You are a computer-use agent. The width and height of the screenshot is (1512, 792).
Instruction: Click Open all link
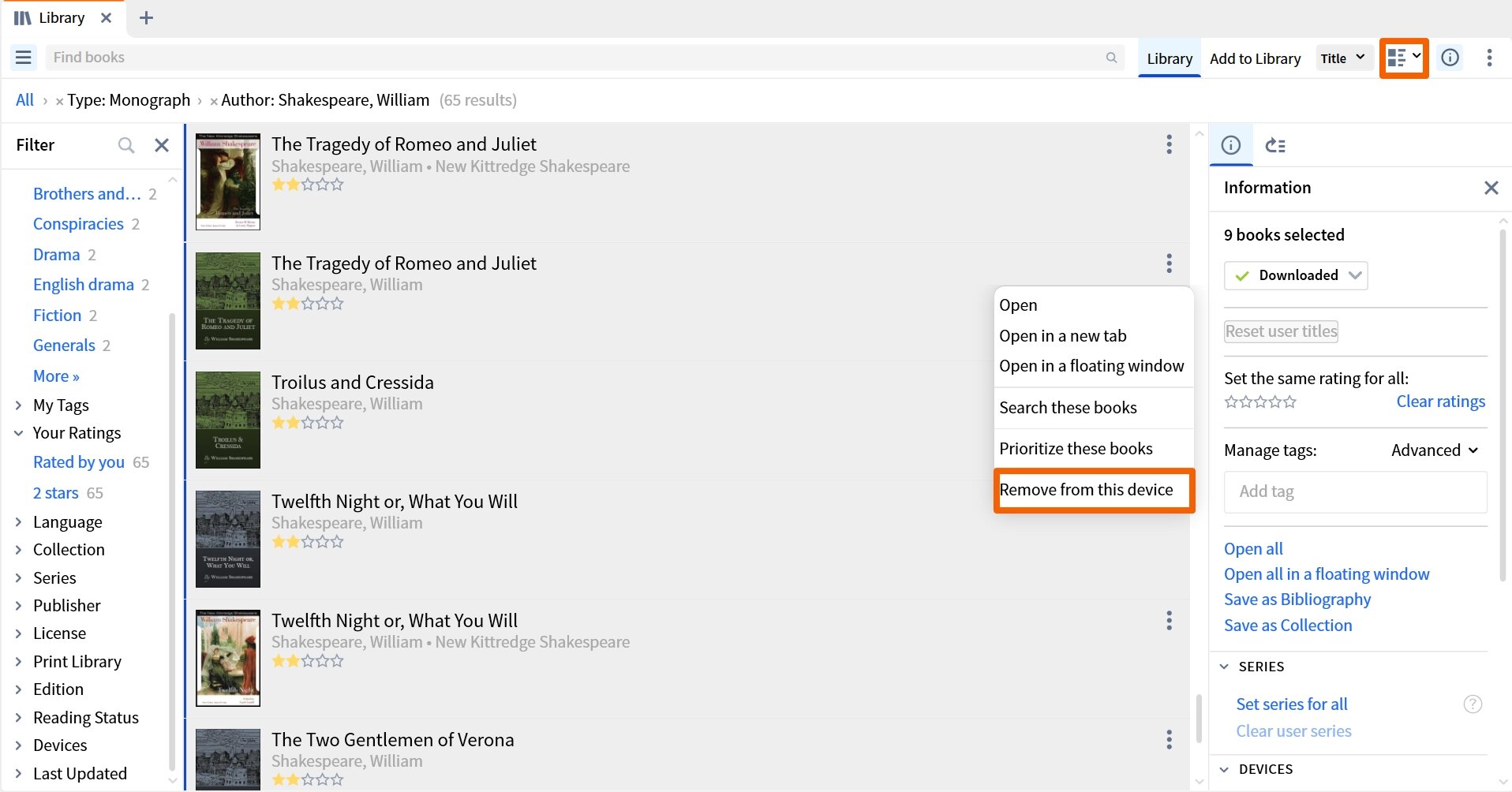point(1253,549)
